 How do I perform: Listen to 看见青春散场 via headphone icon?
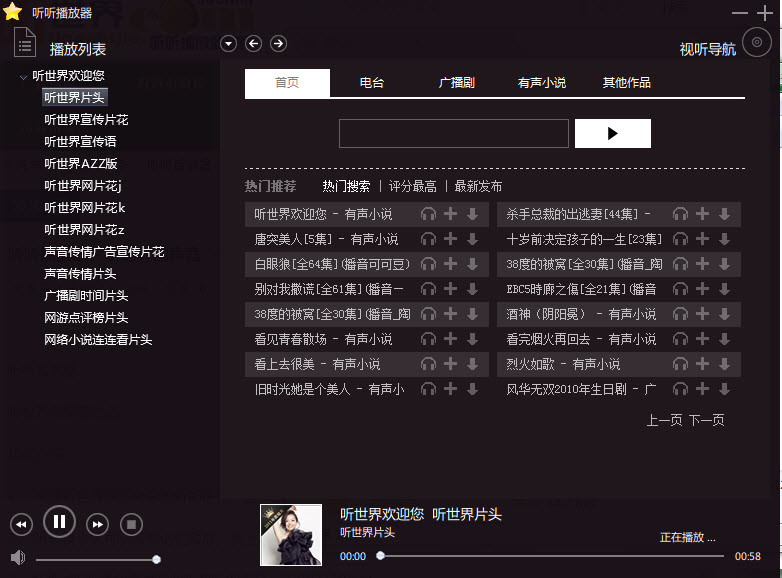(428, 339)
